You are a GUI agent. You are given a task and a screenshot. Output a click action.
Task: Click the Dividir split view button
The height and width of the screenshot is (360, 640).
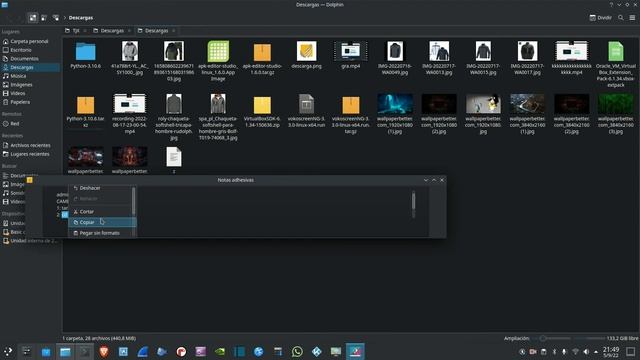(x=600, y=18)
